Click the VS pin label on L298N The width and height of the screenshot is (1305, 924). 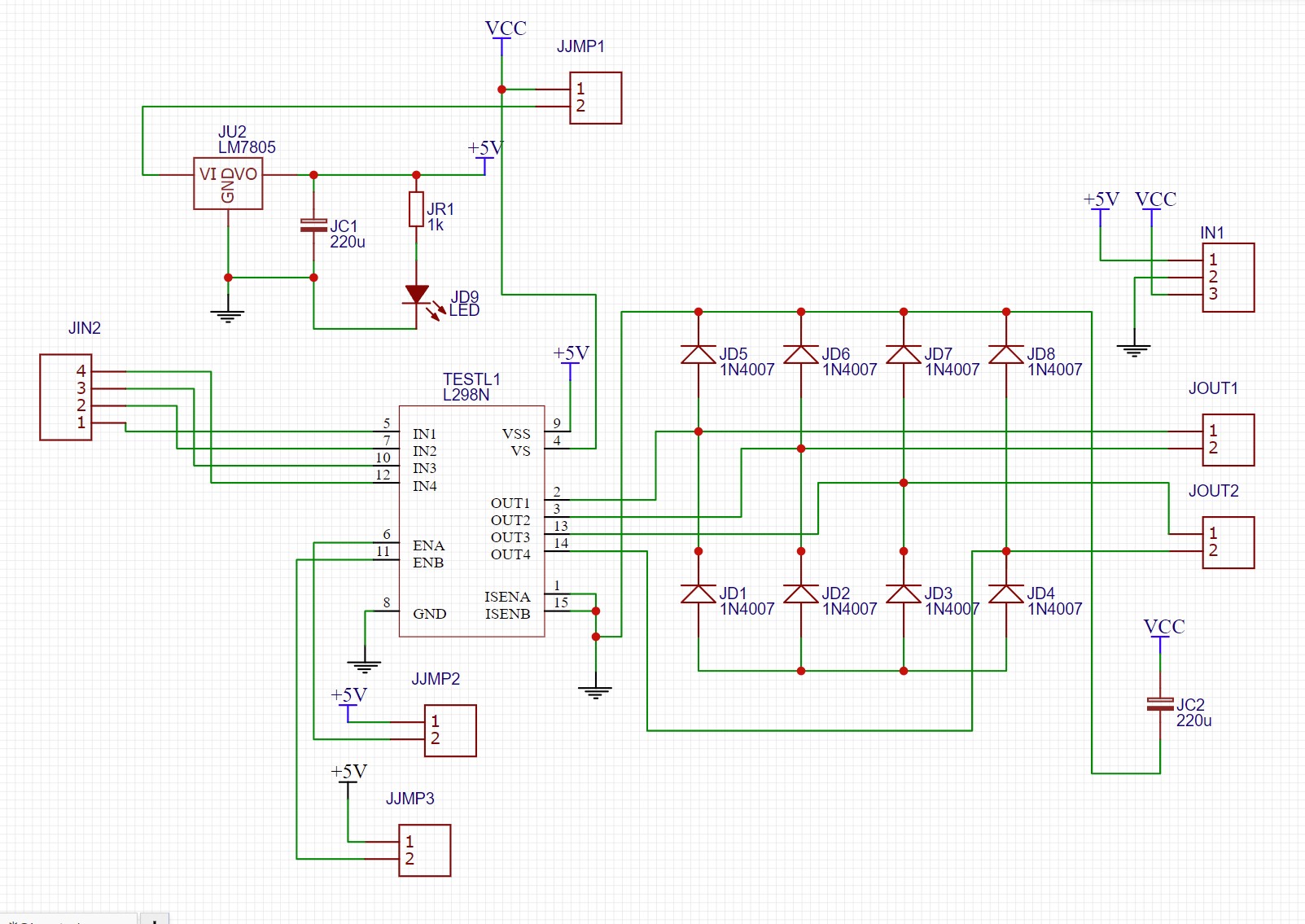(x=520, y=451)
